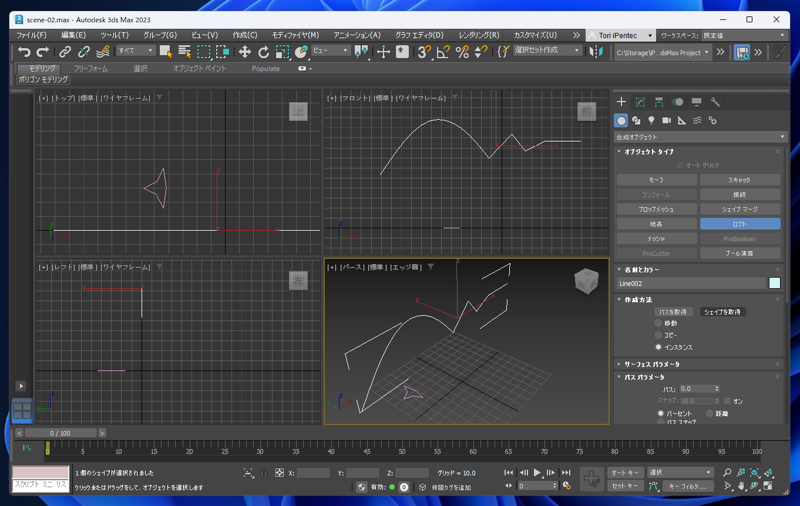Select the インスタンス radio button
Viewport: 800px width, 506px height.
659,347
